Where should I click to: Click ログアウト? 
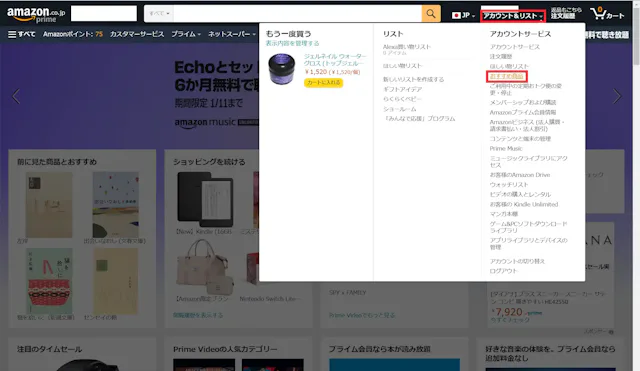503,271
